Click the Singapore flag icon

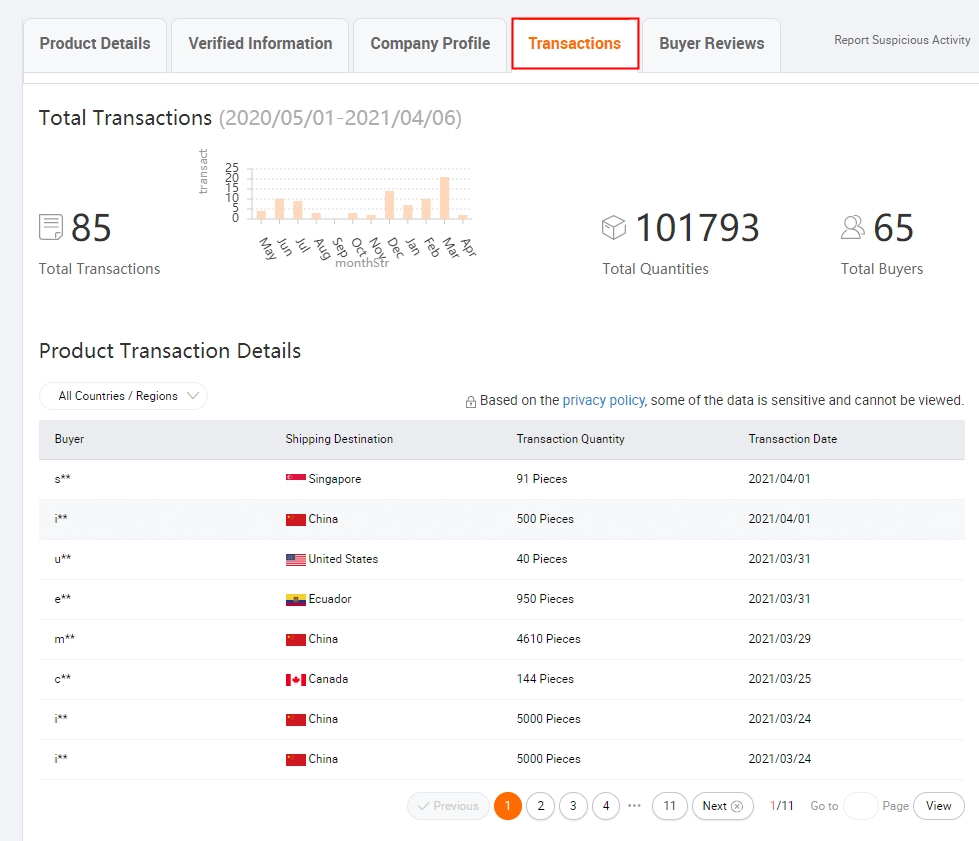pyautogui.click(x=296, y=478)
